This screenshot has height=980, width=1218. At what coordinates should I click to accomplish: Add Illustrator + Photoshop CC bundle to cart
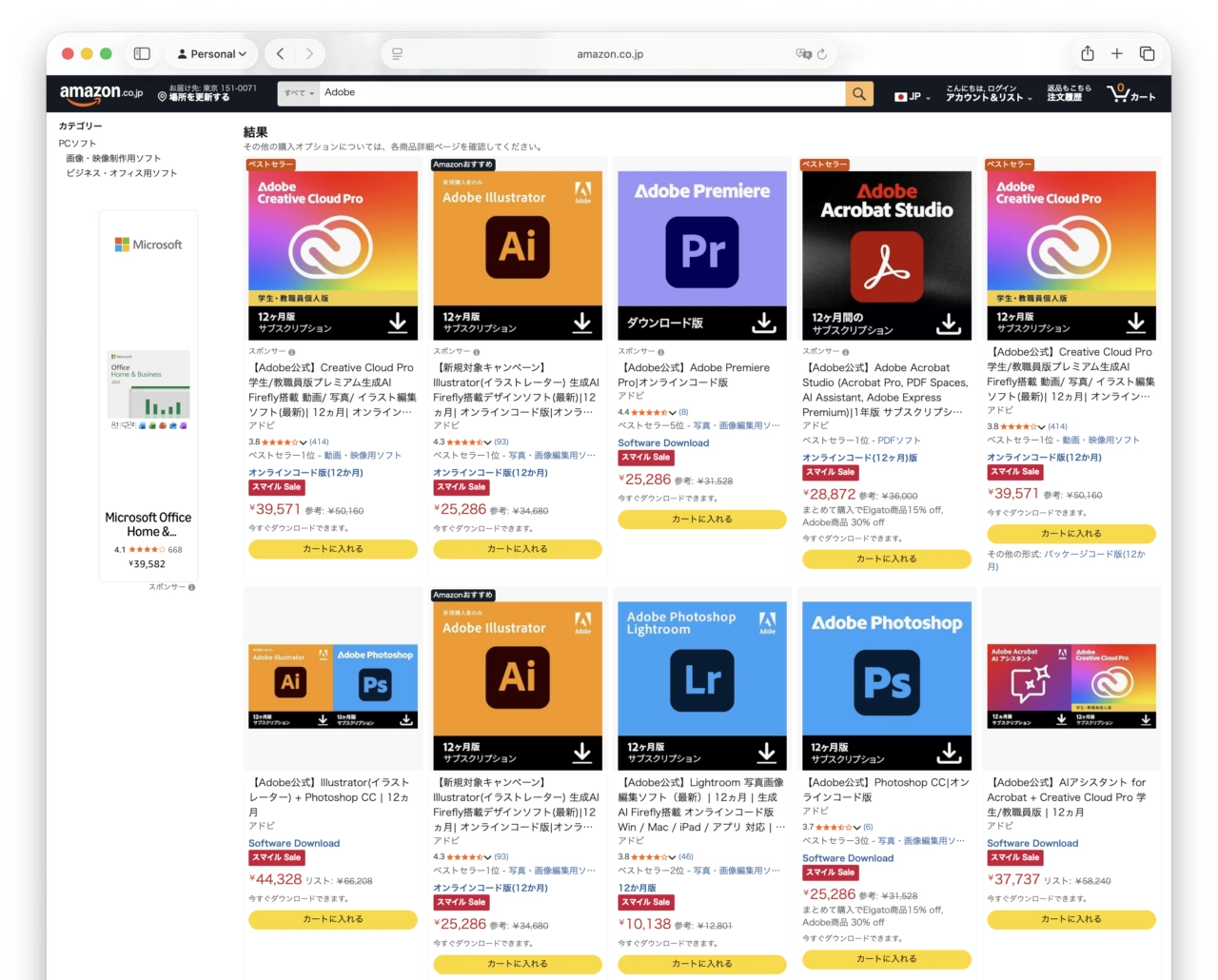pyautogui.click(x=333, y=919)
